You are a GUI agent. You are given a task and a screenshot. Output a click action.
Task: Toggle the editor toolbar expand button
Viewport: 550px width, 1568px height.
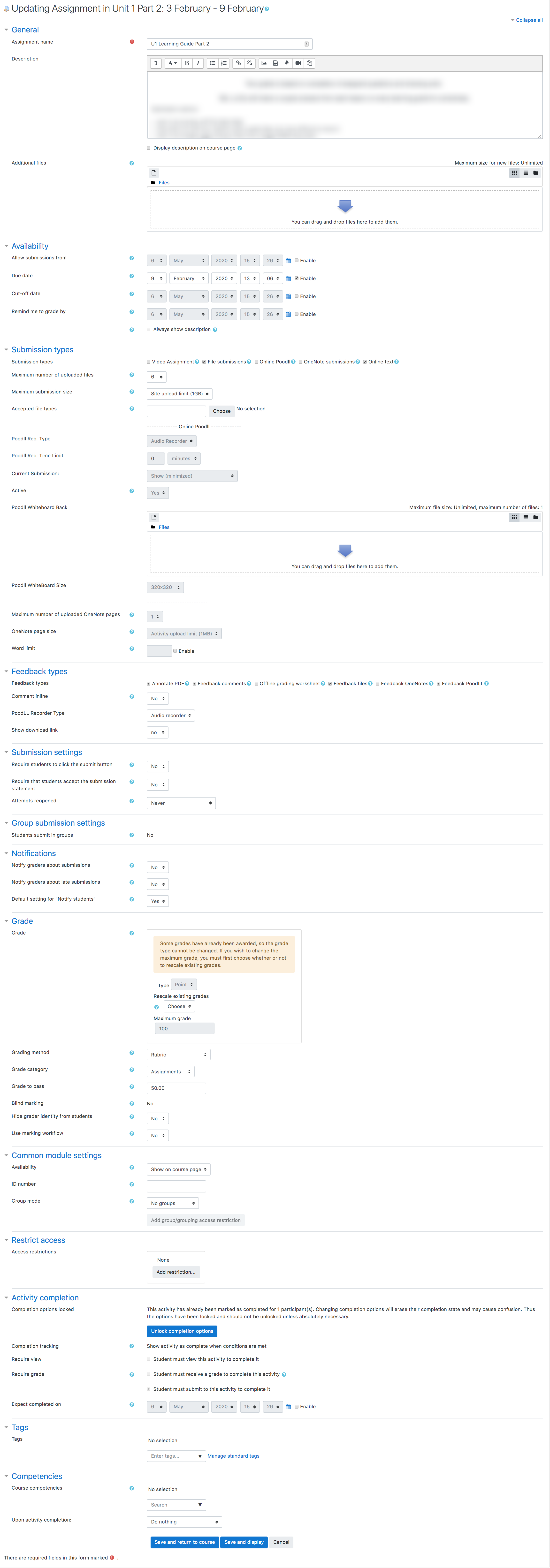click(x=156, y=63)
